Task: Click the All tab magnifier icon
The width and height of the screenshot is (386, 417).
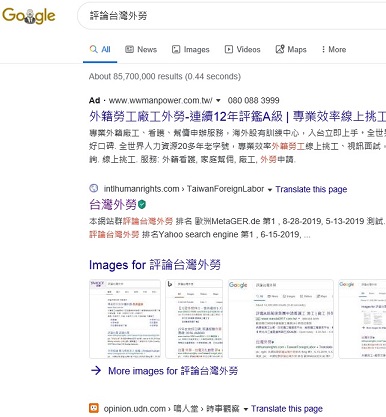Action: (94, 49)
